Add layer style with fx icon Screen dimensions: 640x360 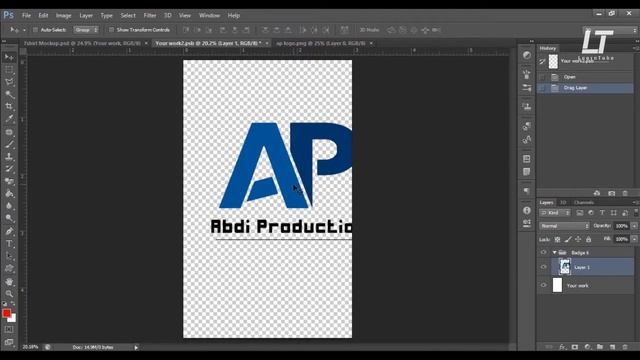coord(562,347)
